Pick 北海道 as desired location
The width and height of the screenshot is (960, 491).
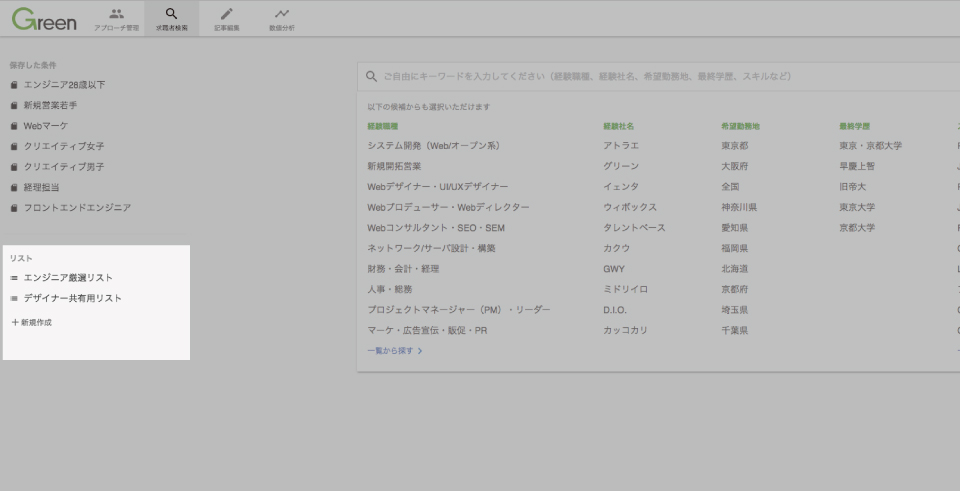pyautogui.click(x=735, y=269)
